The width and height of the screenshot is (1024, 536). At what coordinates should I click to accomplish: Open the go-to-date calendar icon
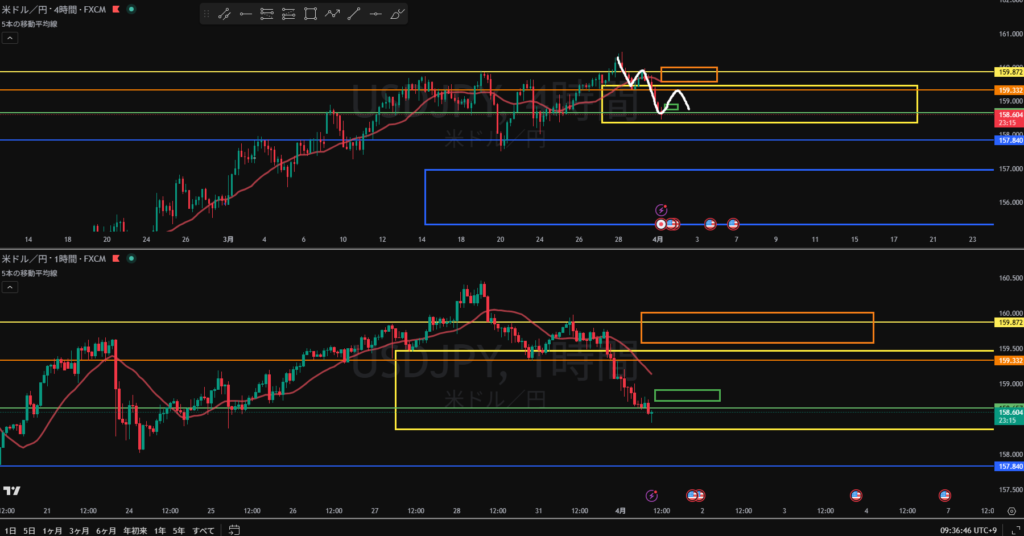[233, 529]
